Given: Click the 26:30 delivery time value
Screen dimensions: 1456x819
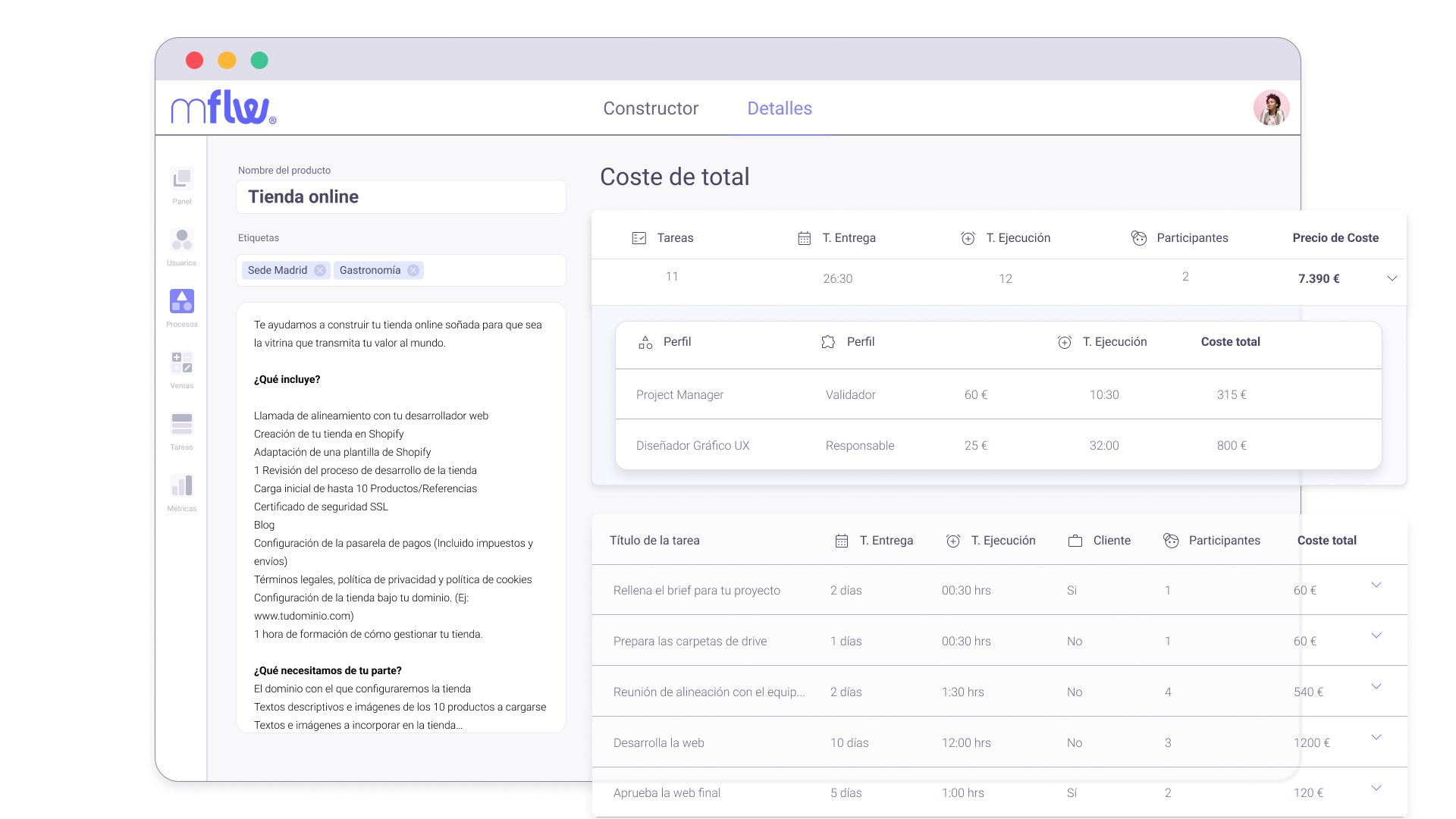Looking at the screenshot, I should point(837,279).
